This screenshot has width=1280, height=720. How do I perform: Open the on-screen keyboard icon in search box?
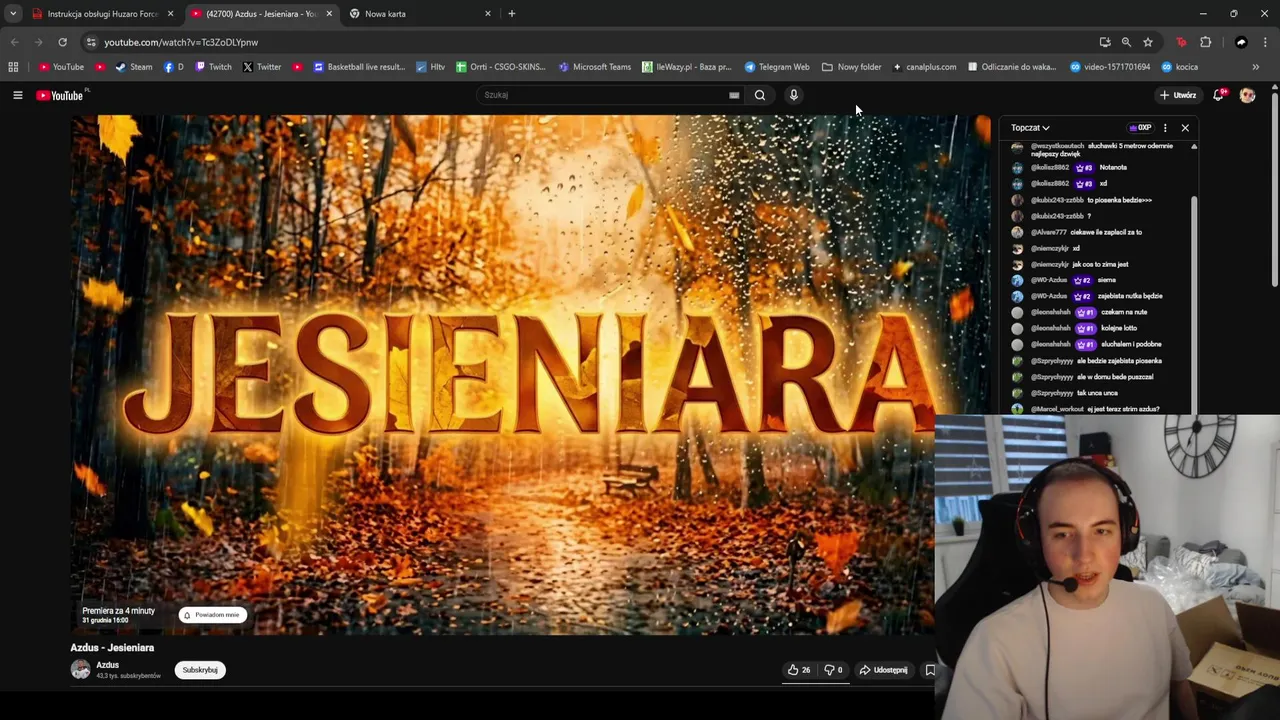point(734,95)
